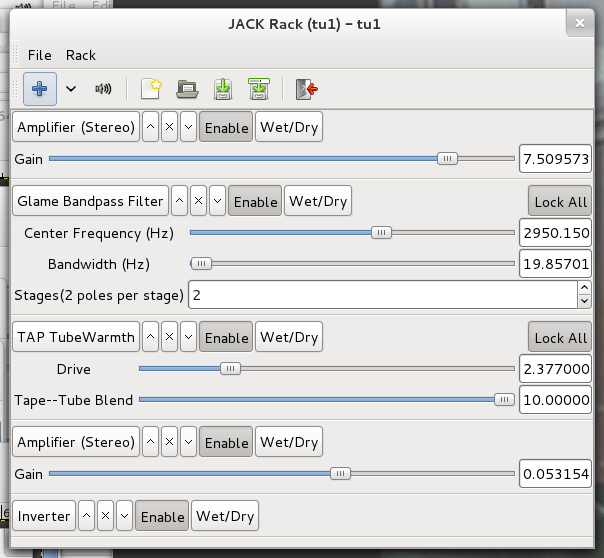Remove the Glame Bandpass Filter plugin
The width and height of the screenshot is (604, 558).
198,201
